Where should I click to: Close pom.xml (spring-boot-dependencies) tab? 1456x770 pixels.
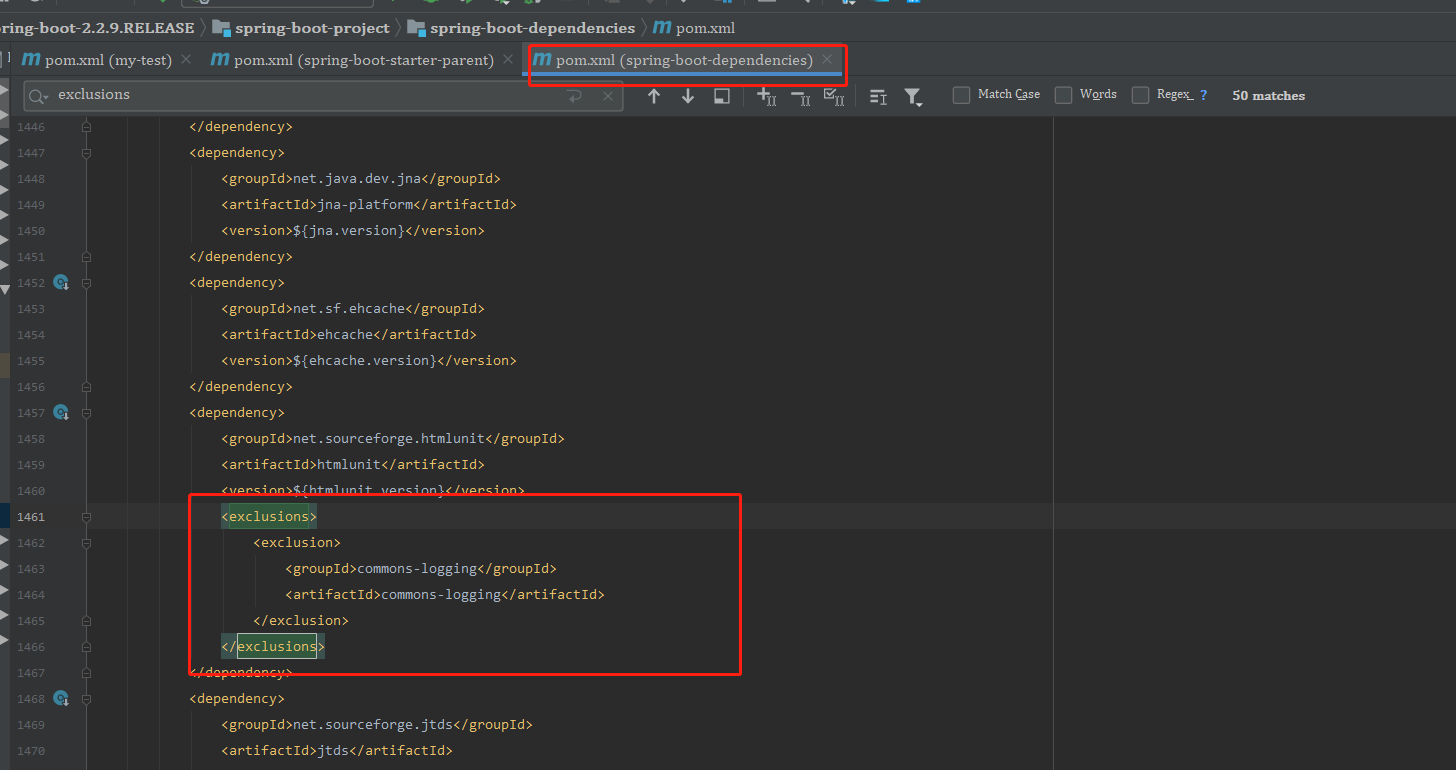[x=827, y=60]
